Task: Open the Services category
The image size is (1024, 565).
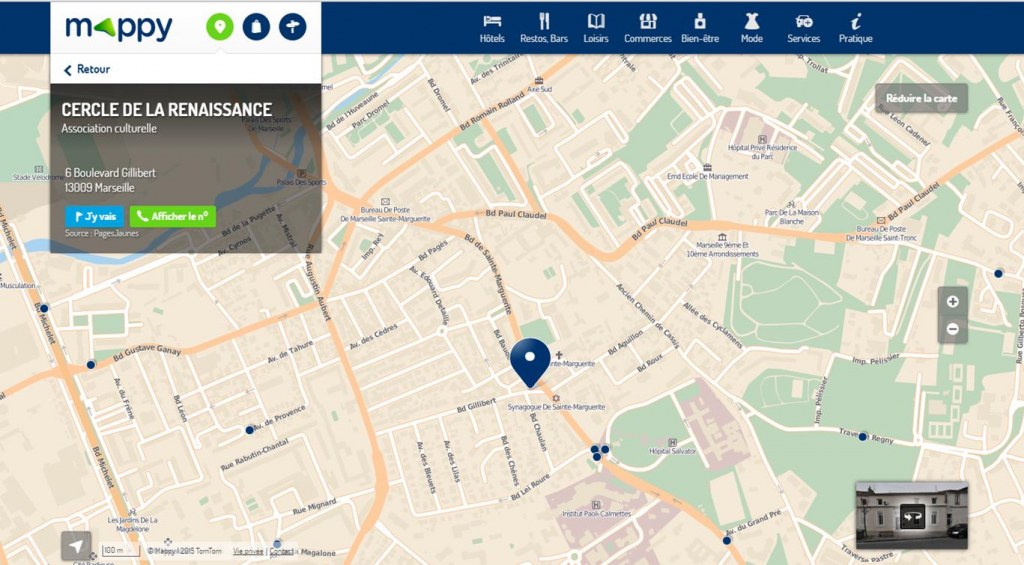Action: [x=803, y=28]
